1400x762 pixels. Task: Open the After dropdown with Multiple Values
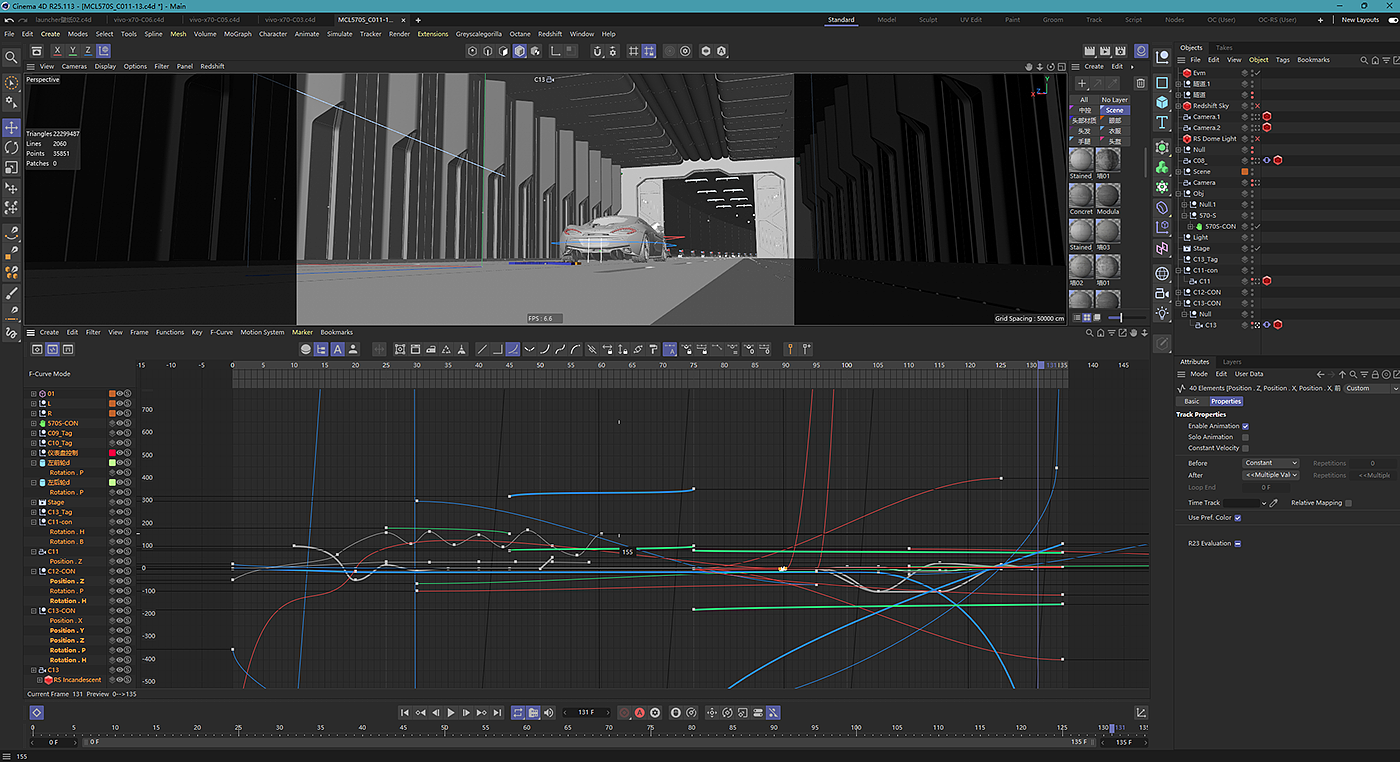[x=1270, y=475]
